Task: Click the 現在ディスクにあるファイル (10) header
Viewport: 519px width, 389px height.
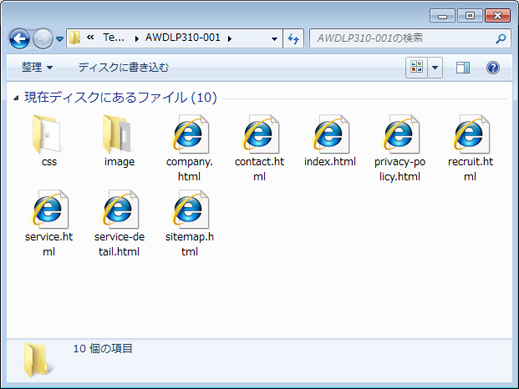Action: coord(121,98)
